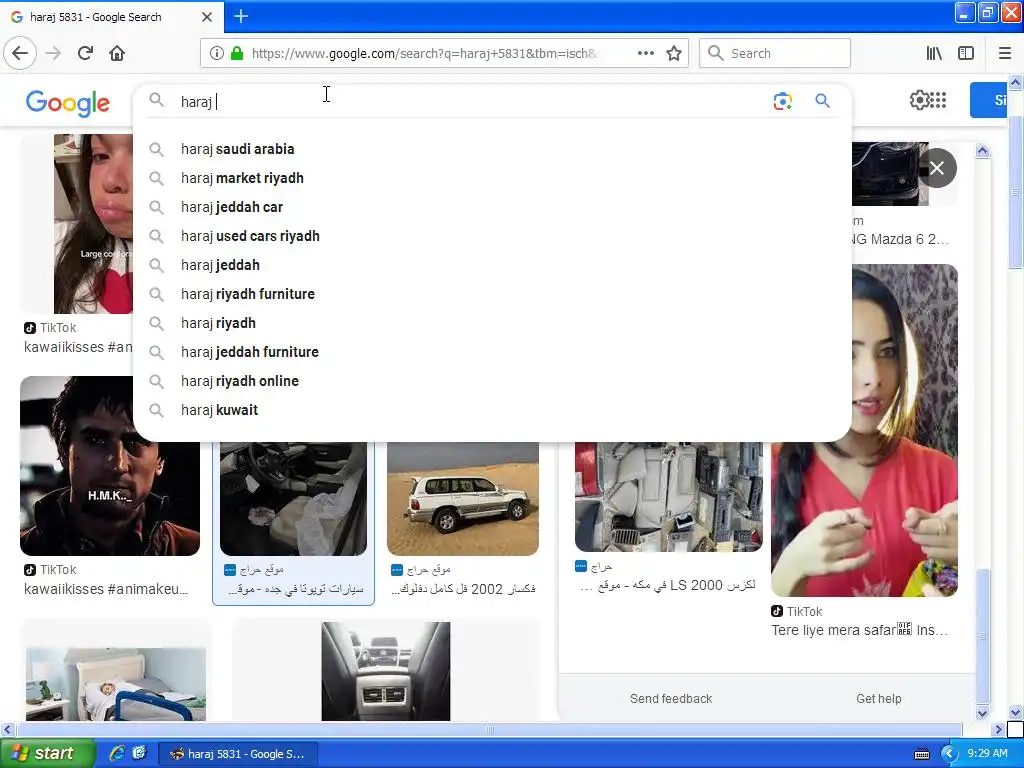Open the LS 2000 car parts thumbnail
Image resolution: width=1024 pixels, height=768 pixels.
[x=669, y=497]
